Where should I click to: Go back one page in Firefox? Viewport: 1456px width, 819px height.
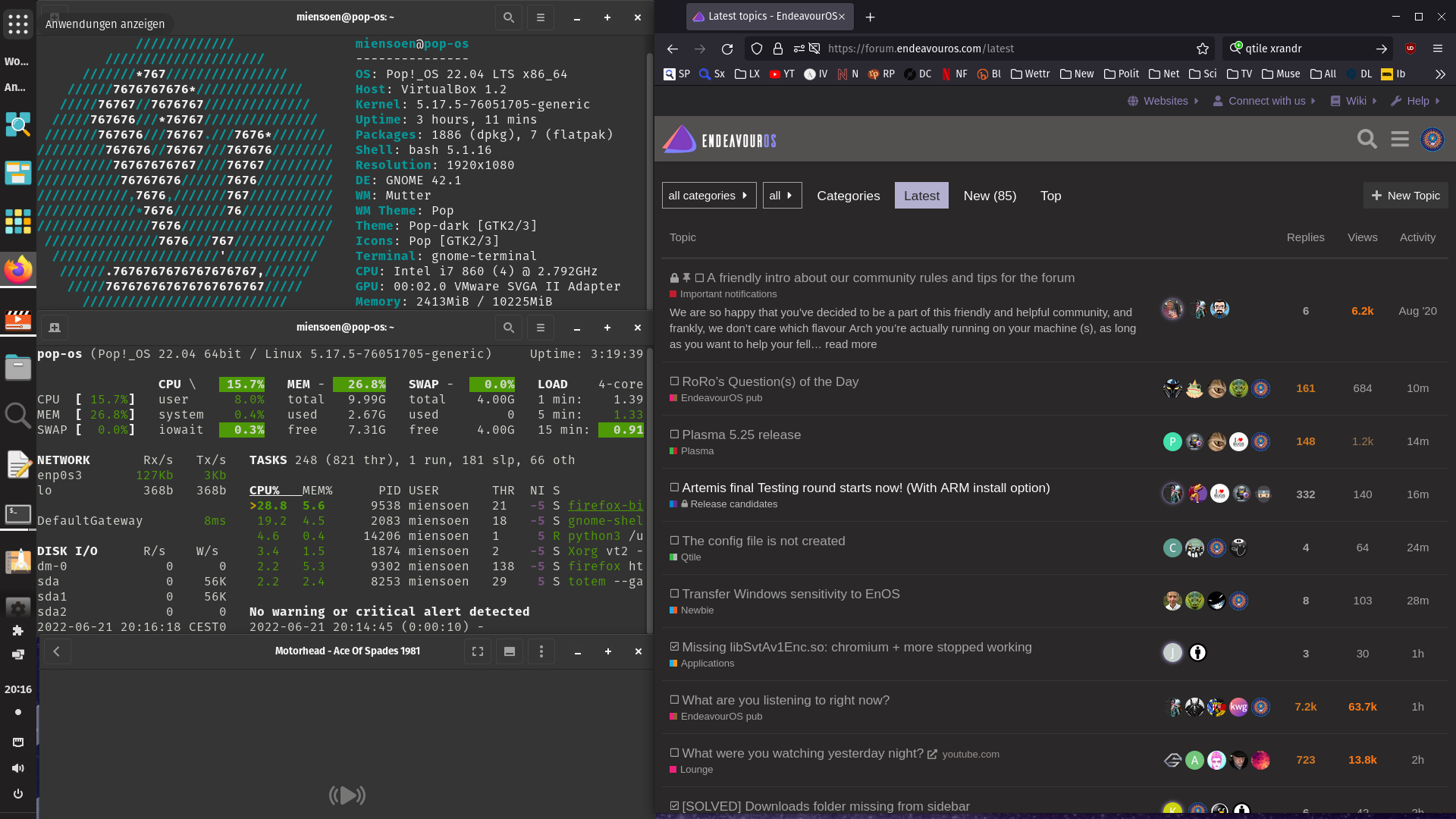click(x=673, y=49)
